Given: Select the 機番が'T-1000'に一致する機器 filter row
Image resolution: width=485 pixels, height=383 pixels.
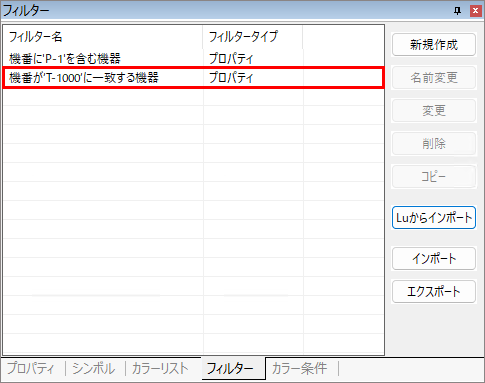Looking at the screenshot, I should pyautogui.click(x=193, y=78).
